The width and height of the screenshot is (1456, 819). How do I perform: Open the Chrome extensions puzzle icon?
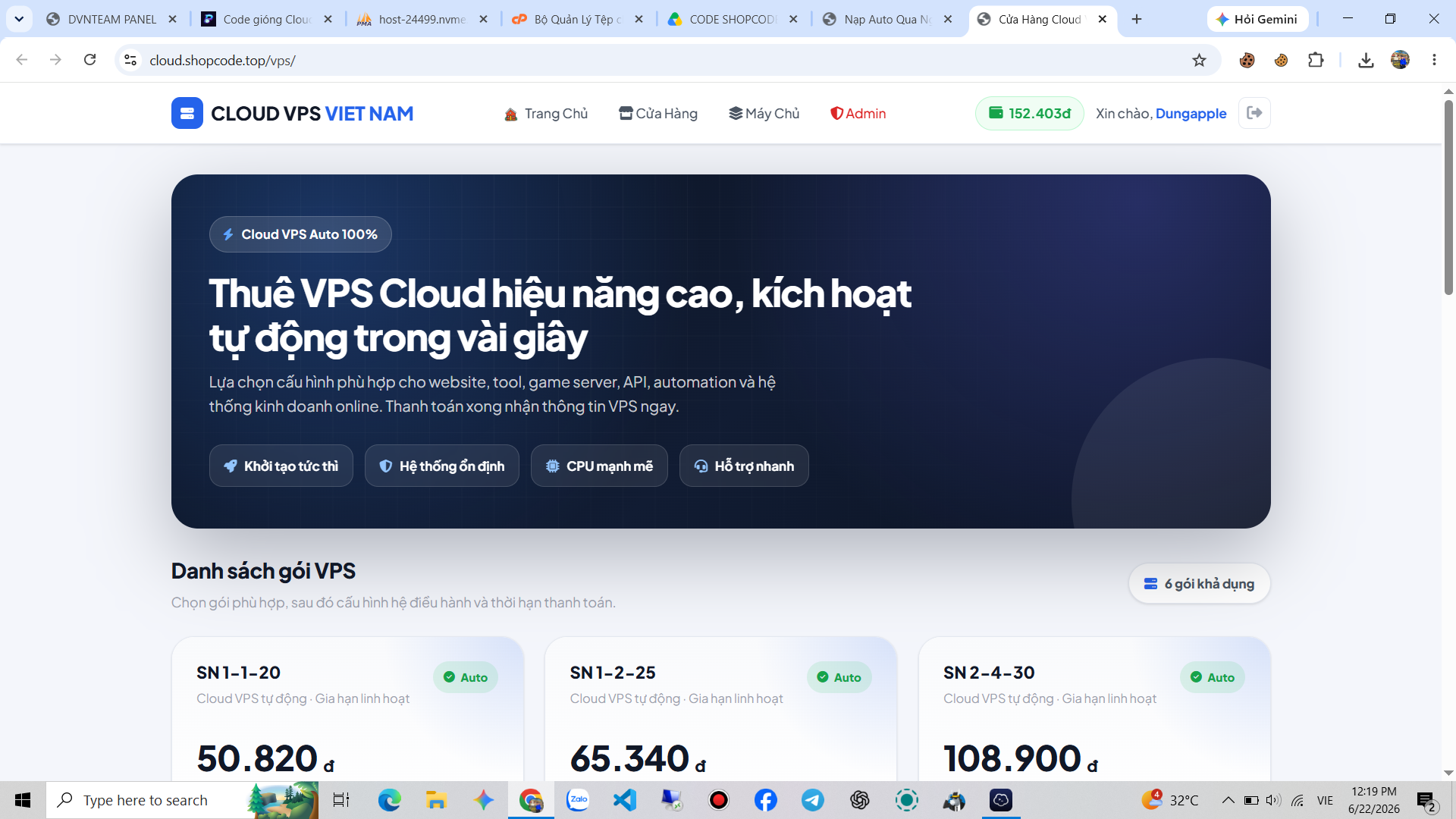(1316, 60)
